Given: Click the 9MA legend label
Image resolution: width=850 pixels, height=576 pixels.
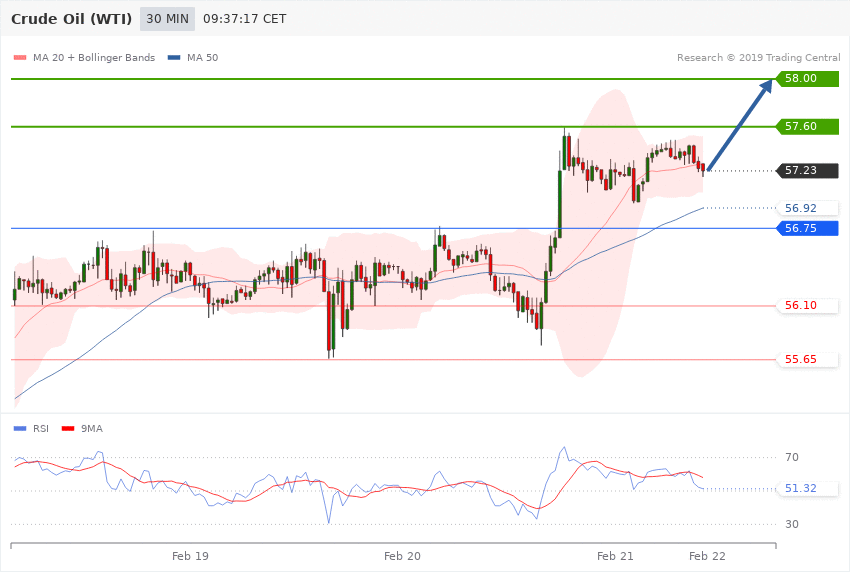Looking at the screenshot, I should [92, 429].
